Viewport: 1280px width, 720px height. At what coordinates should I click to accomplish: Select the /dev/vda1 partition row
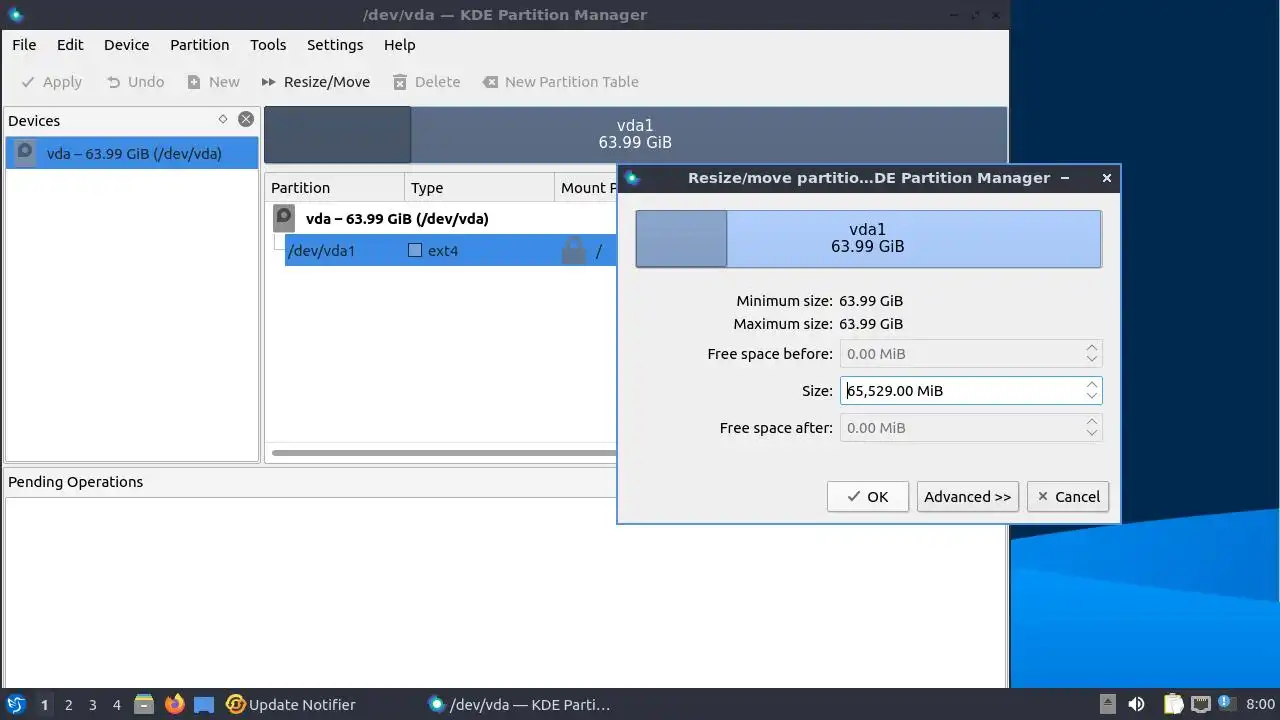click(450, 250)
